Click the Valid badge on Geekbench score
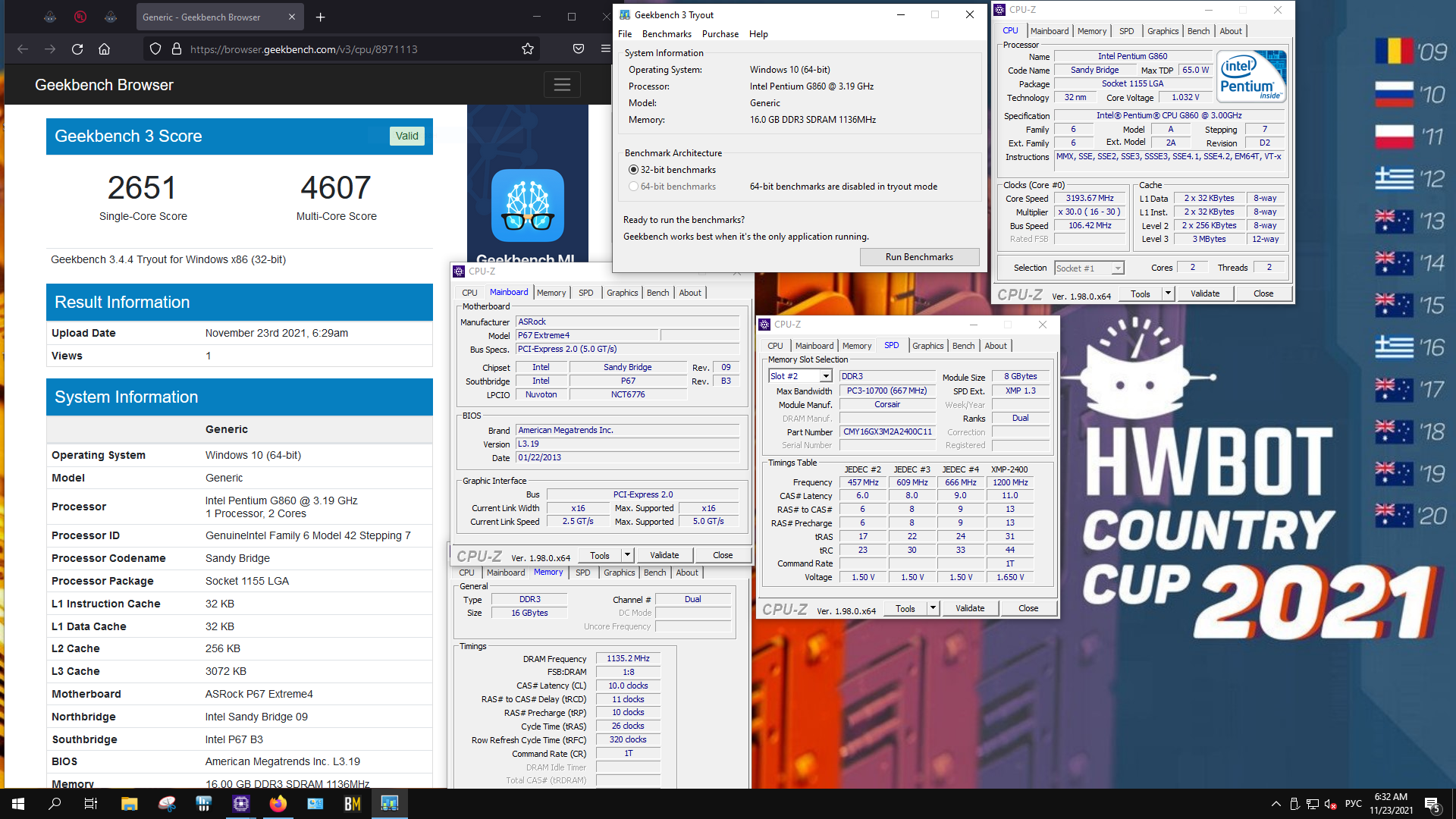1456x819 pixels. pos(407,136)
